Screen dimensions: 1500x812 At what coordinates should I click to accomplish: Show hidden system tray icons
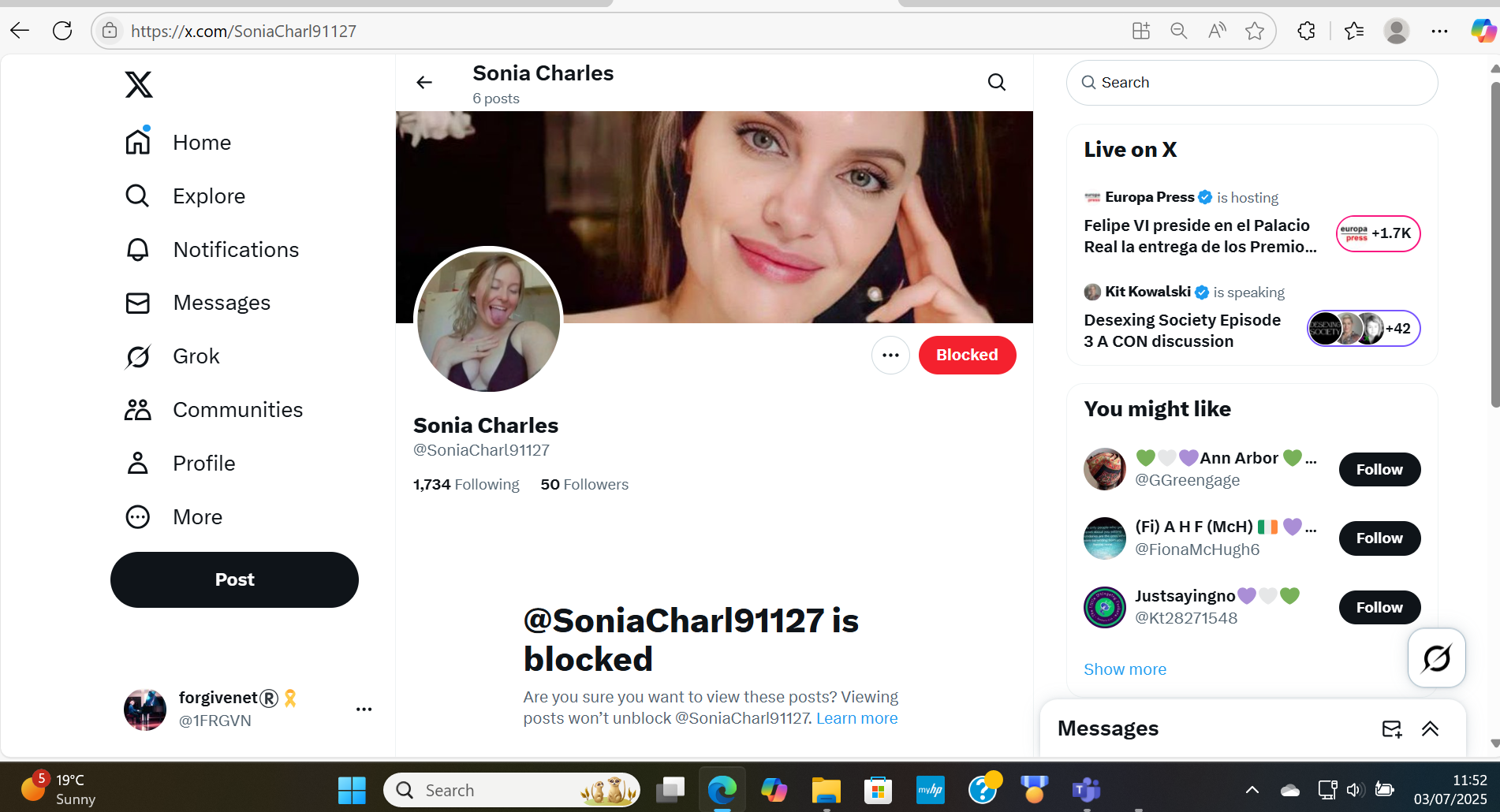(1252, 790)
